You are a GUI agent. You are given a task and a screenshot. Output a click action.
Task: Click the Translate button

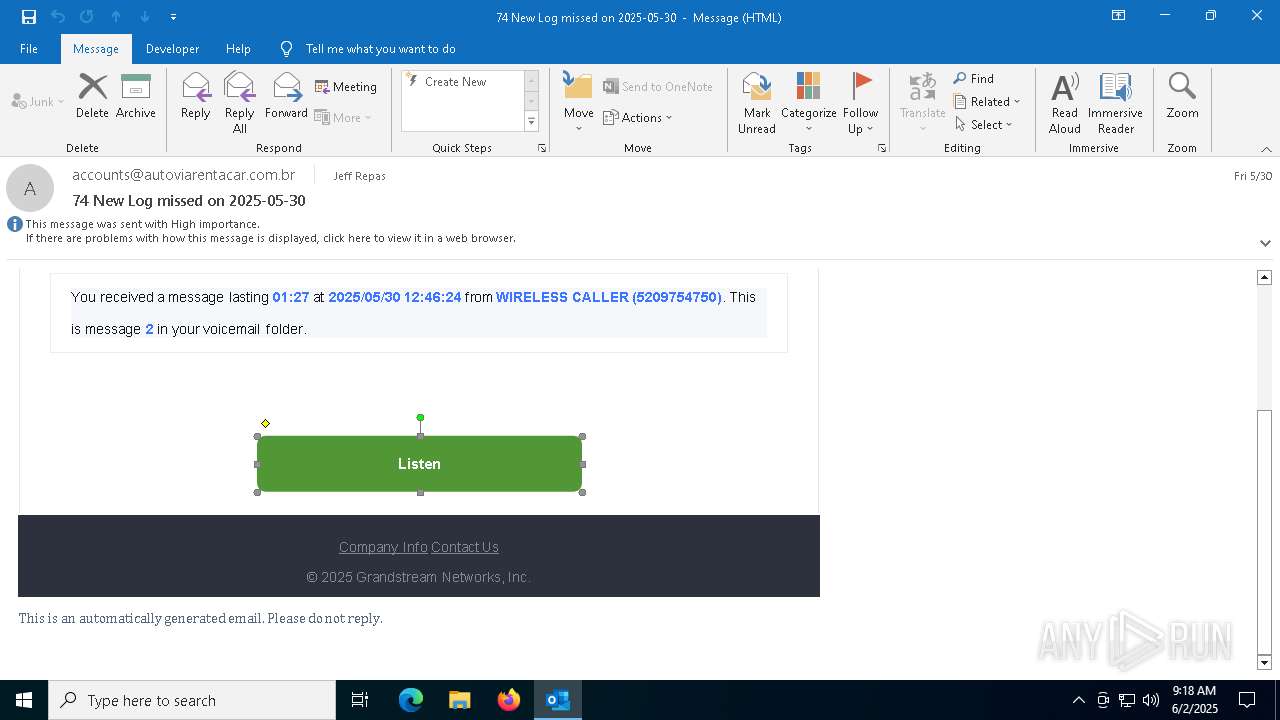coord(922,102)
